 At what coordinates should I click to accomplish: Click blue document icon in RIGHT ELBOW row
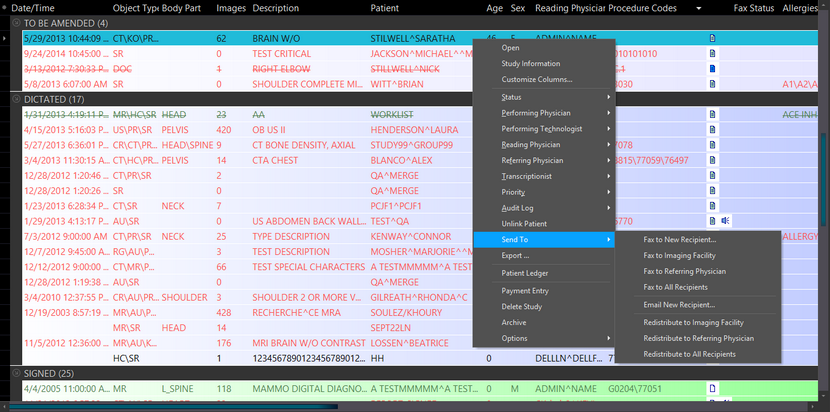[x=713, y=69]
